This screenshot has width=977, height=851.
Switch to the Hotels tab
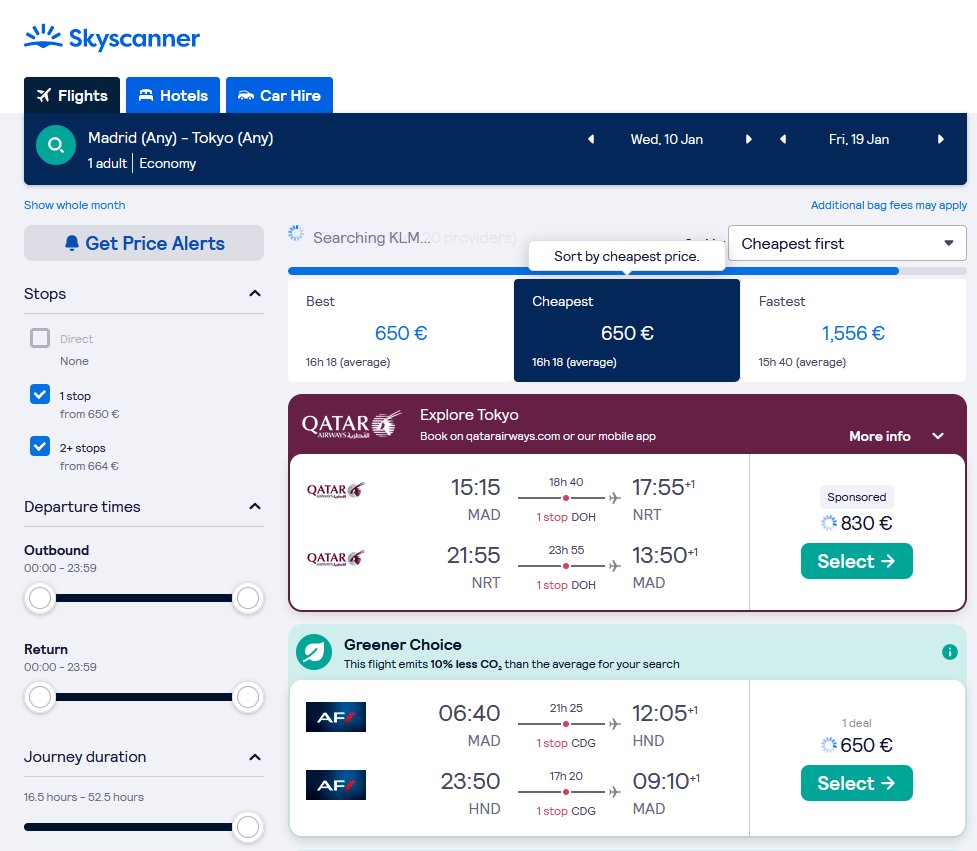point(173,96)
